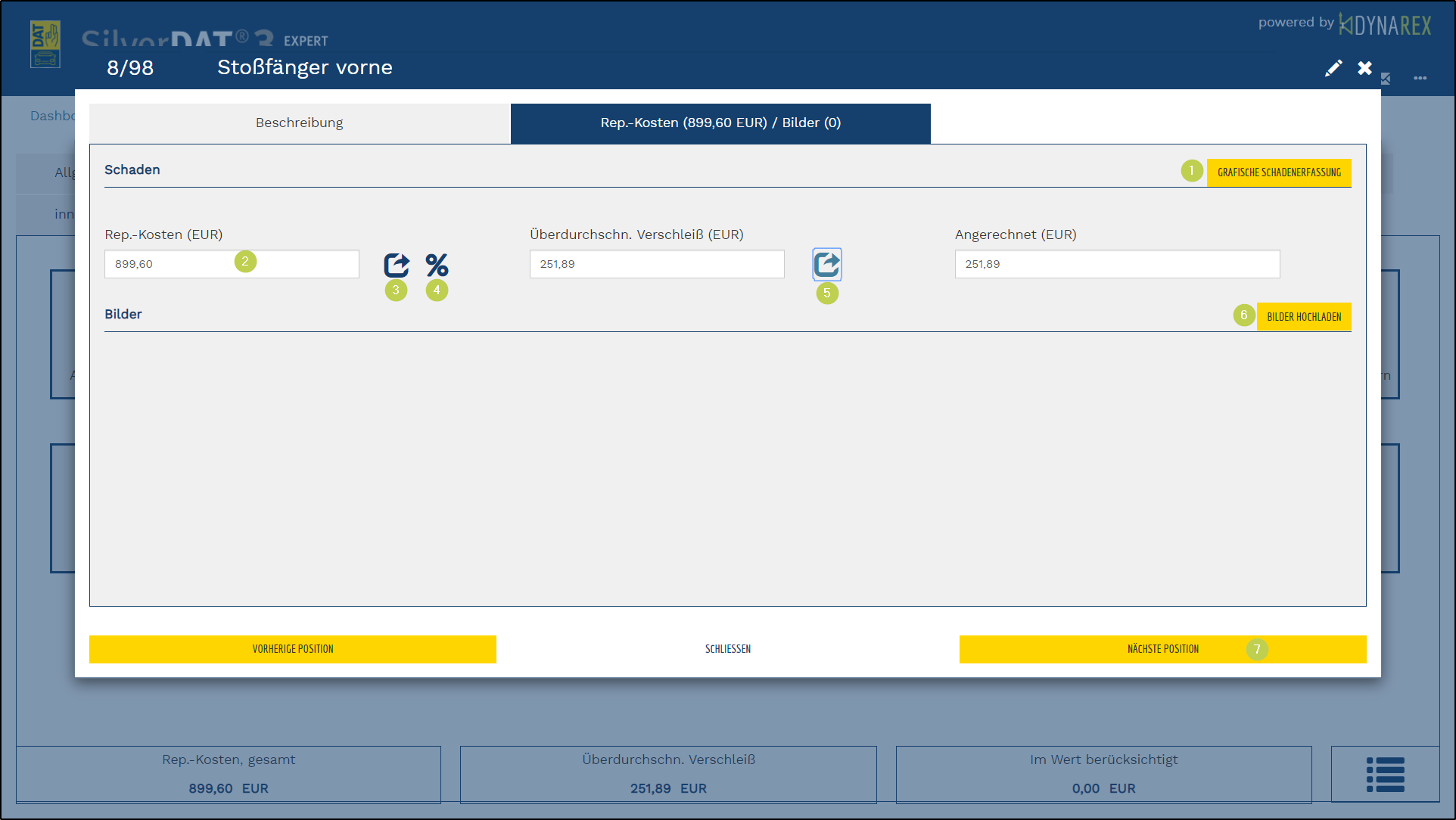Screen dimensions: 1456x820
Task: Click the Überdurchschn. Verschleiß input field
Action: tap(656, 264)
